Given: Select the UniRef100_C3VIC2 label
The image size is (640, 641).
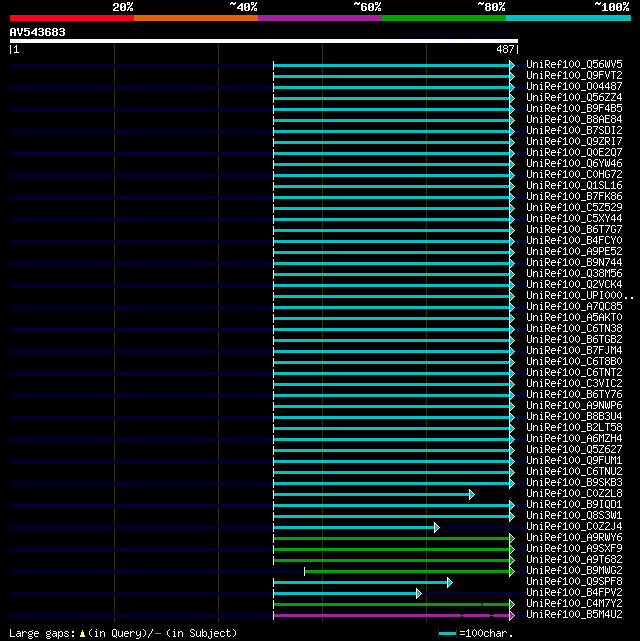Looking at the screenshot, I should point(574,383).
